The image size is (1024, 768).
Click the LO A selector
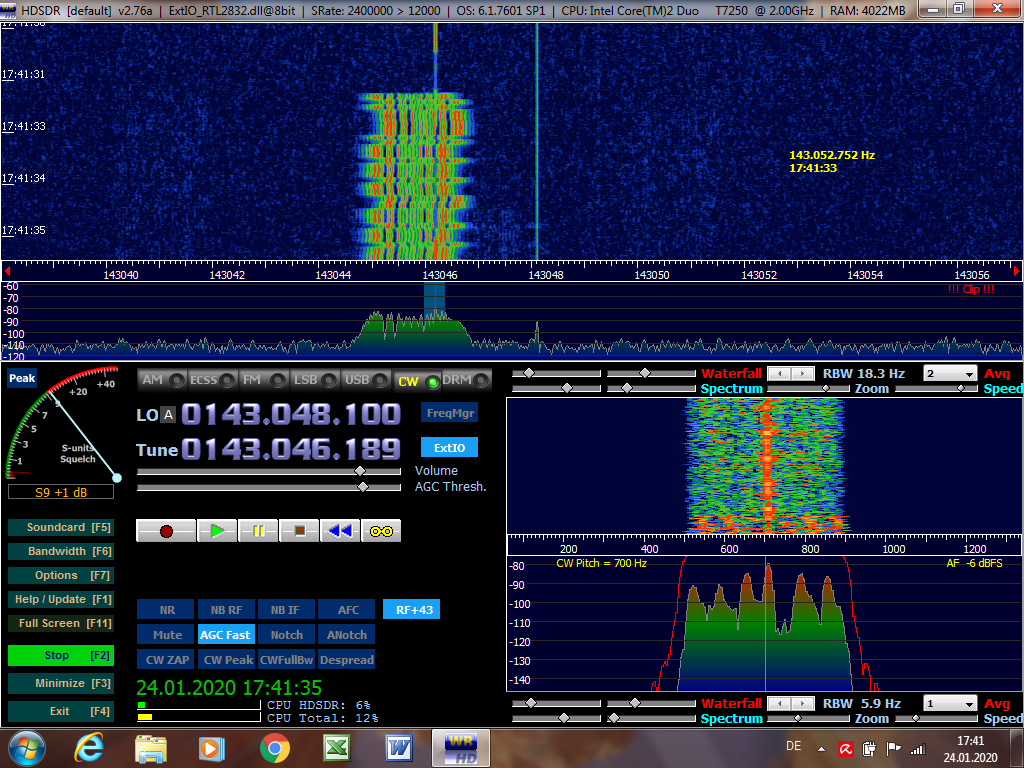[168, 415]
